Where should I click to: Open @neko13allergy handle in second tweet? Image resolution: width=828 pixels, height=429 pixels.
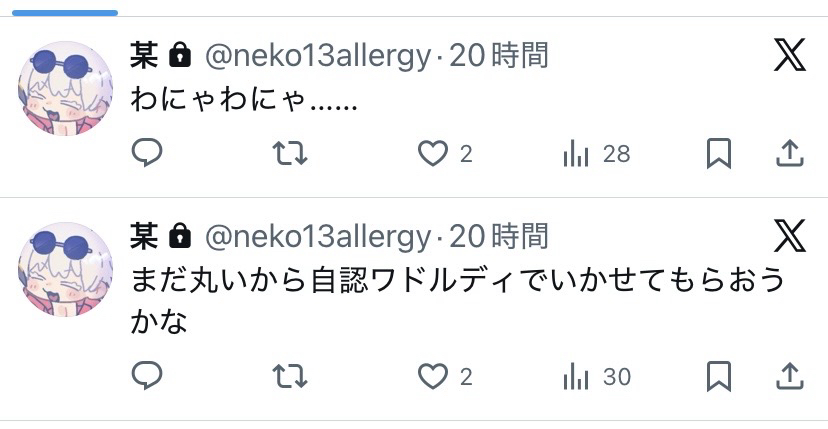click(x=317, y=236)
